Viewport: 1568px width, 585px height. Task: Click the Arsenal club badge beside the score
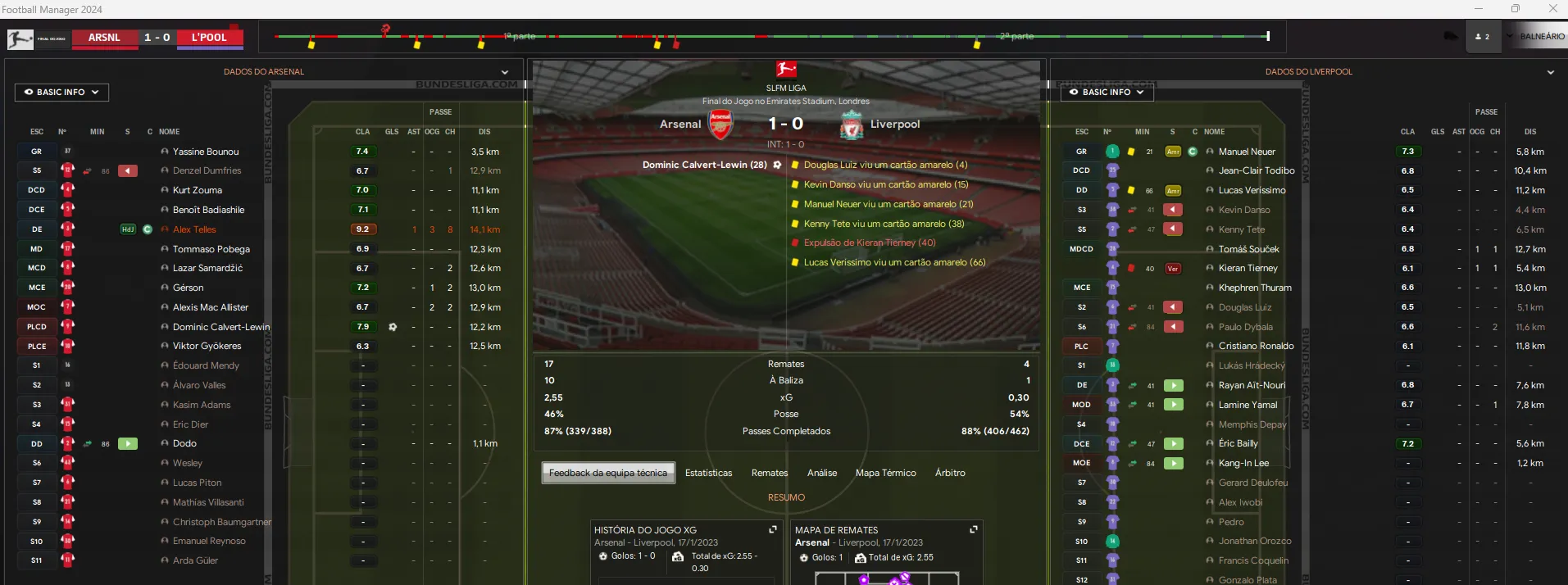720,124
